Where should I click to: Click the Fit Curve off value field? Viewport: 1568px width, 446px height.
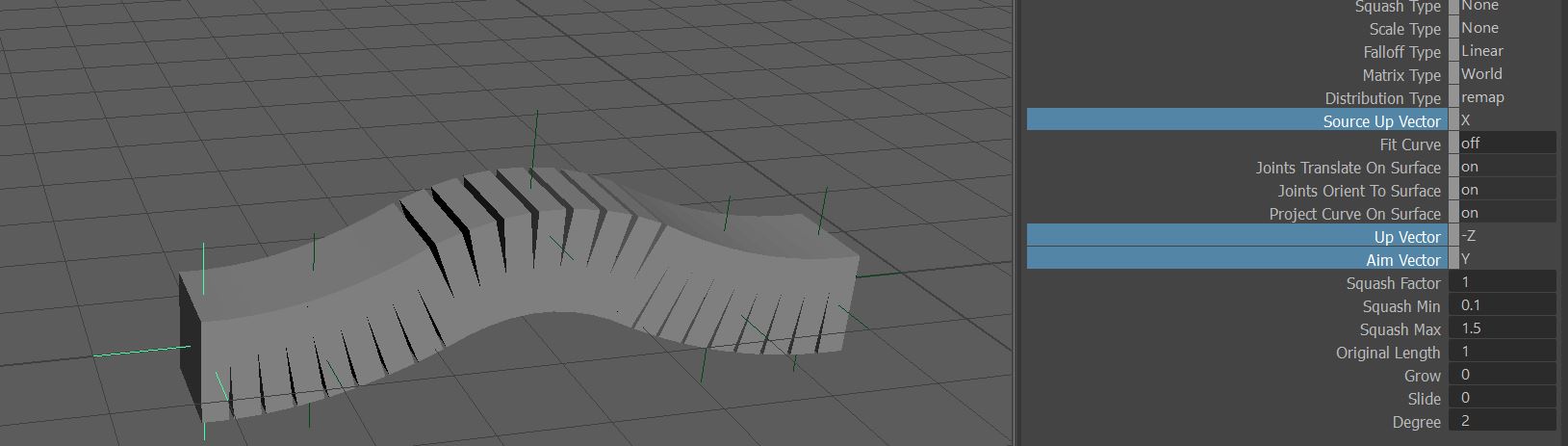(x=1503, y=144)
